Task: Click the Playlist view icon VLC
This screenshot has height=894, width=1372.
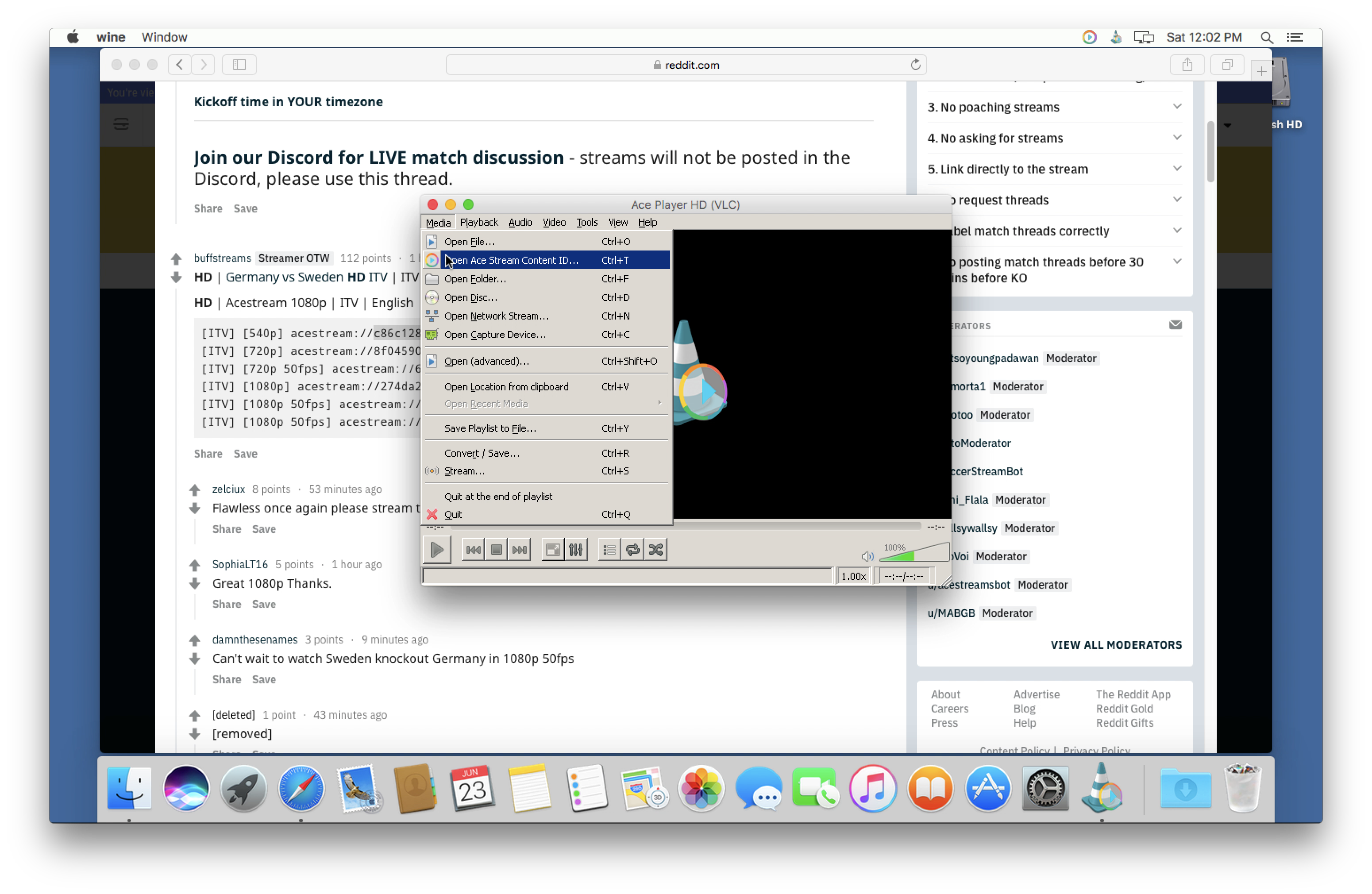Action: [609, 549]
